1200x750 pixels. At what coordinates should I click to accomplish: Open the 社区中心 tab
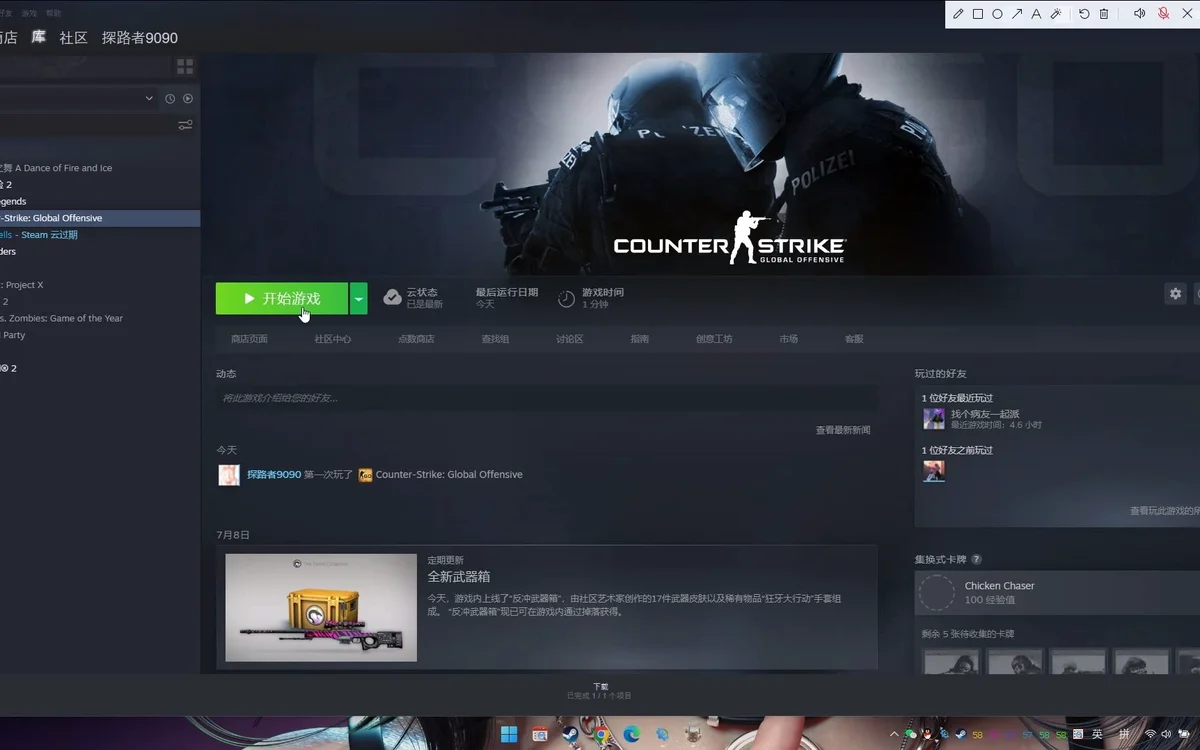click(x=333, y=339)
